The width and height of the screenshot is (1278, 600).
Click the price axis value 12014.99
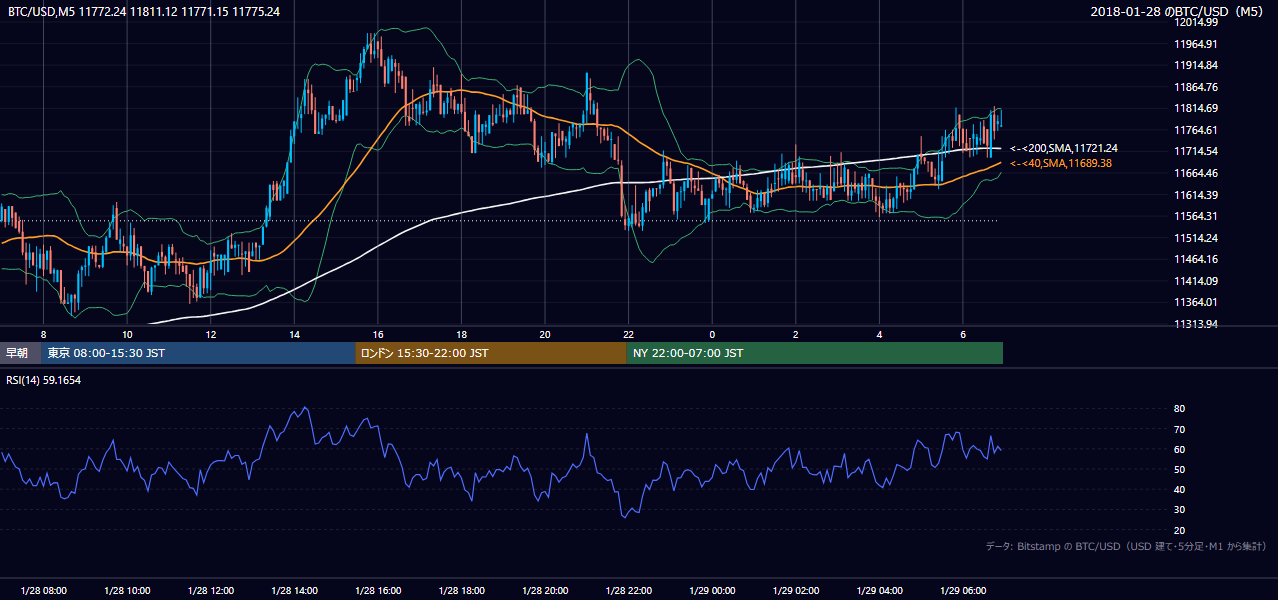(x=1194, y=22)
